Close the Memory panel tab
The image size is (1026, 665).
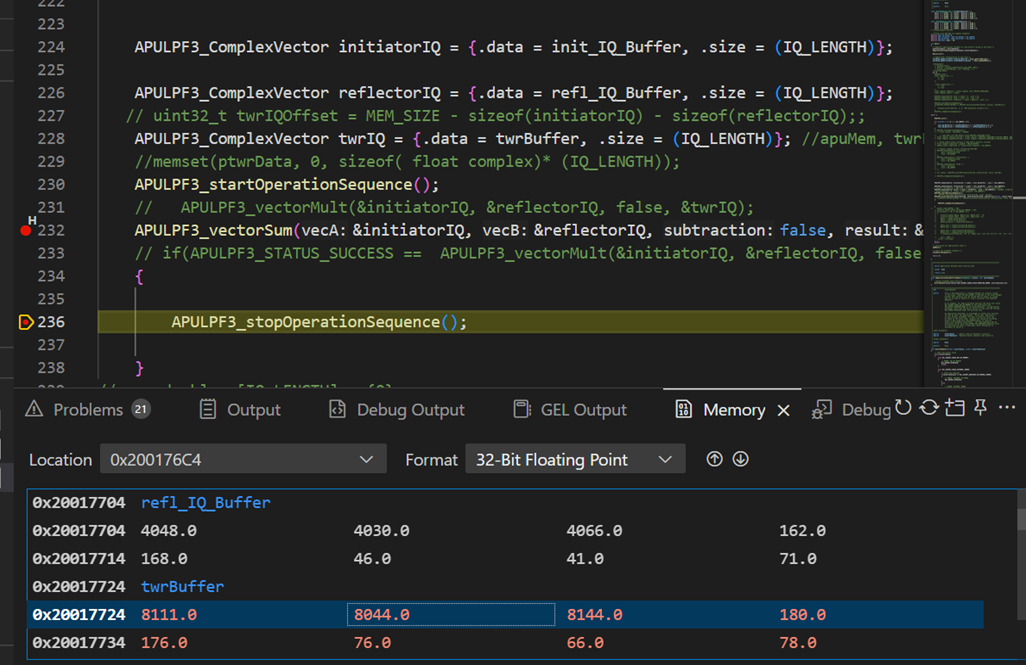pos(784,410)
